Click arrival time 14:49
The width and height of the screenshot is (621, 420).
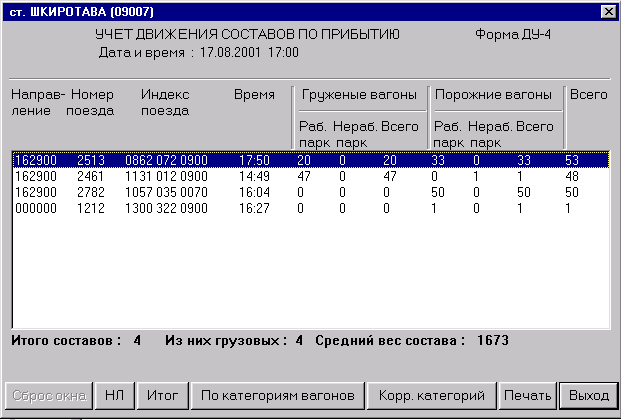click(x=254, y=176)
